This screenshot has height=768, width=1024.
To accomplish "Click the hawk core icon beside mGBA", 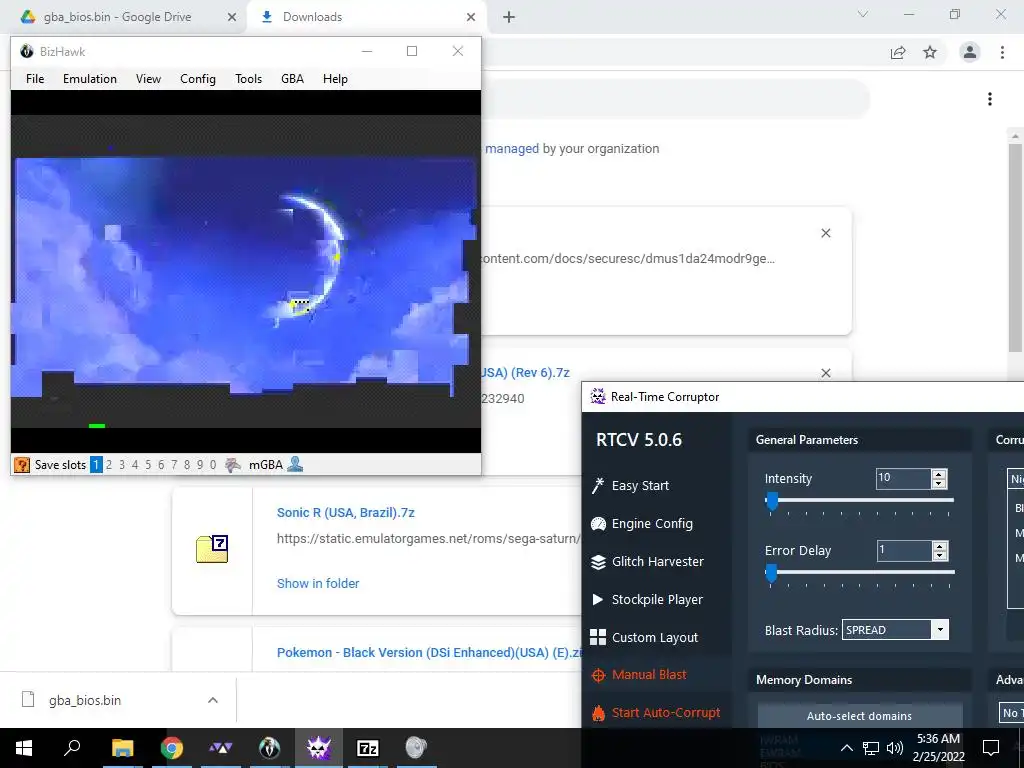I will click(233, 465).
